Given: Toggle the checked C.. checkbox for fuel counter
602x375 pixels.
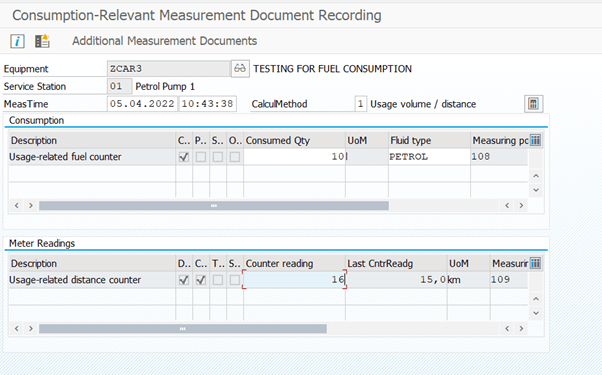Looking at the screenshot, I should click(184, 157).
